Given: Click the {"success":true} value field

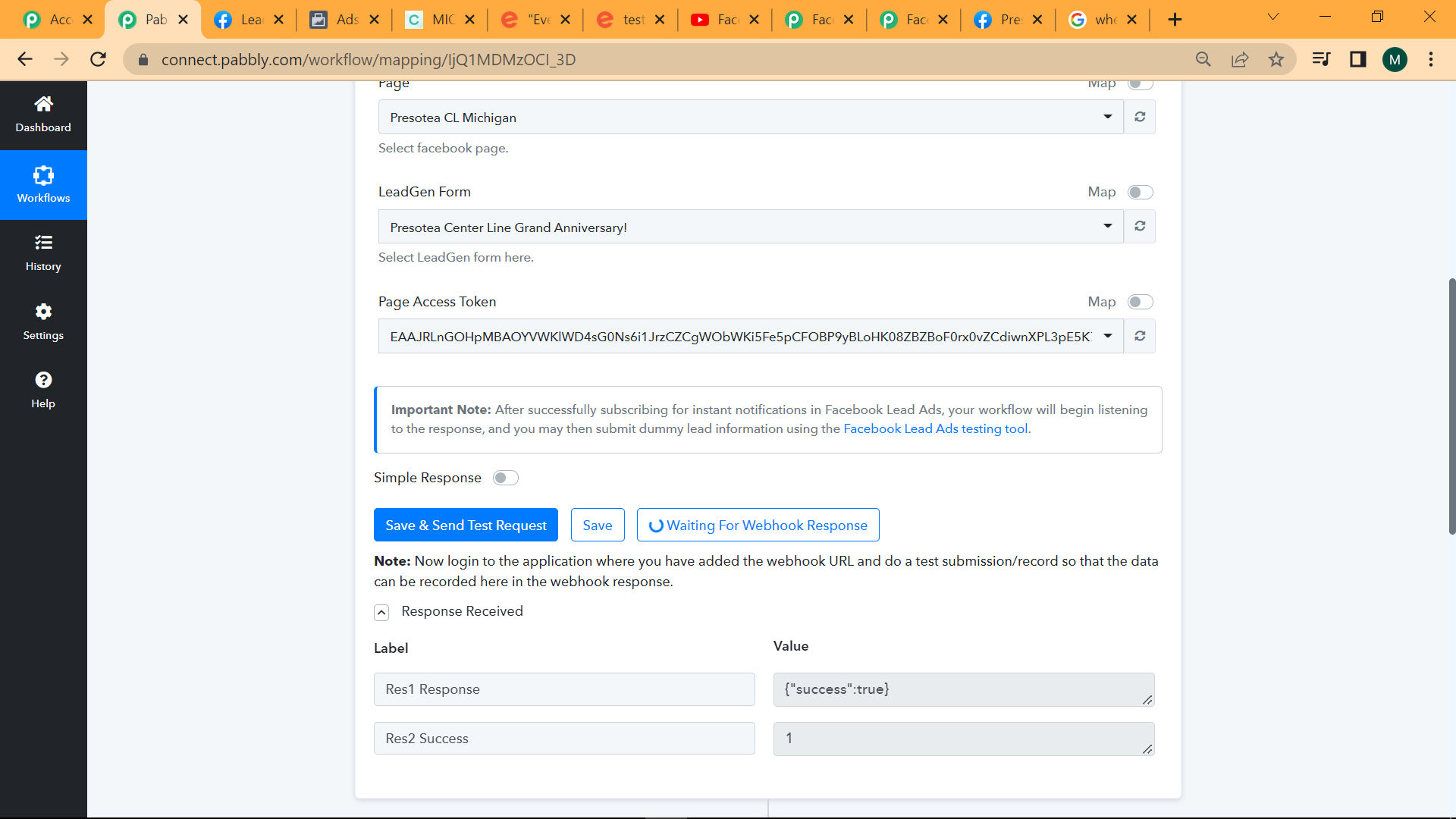Looking at the screenshot, I should click(x=964, y=689).
